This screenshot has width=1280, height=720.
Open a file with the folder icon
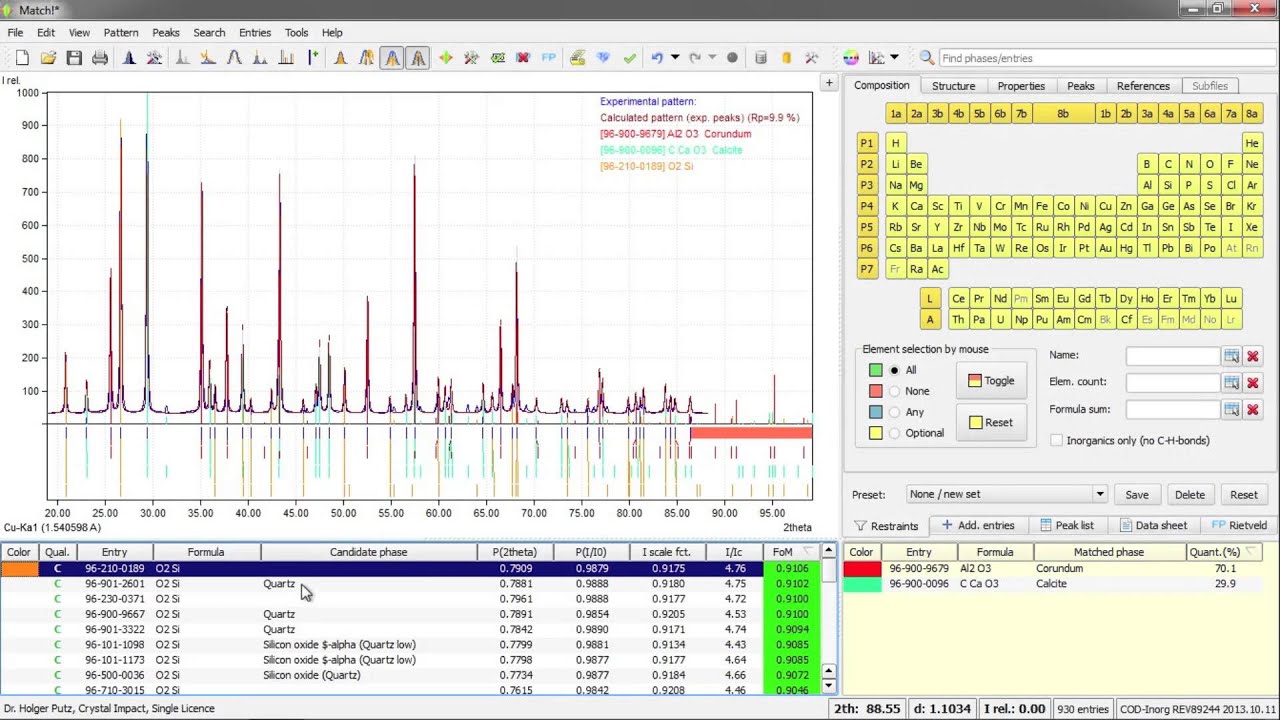(x=48, y=58)
